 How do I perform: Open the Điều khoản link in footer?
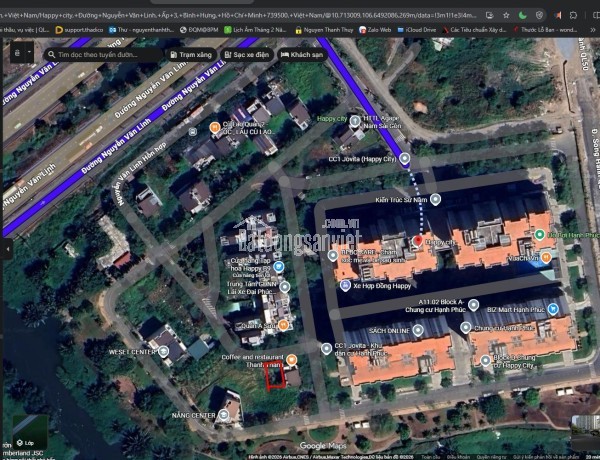coord(458,457)
